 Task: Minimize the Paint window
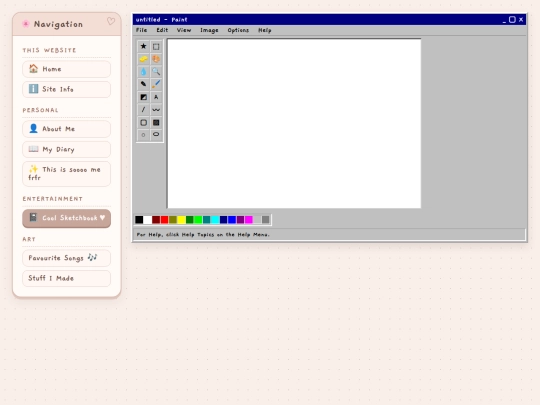click(504, 20)
